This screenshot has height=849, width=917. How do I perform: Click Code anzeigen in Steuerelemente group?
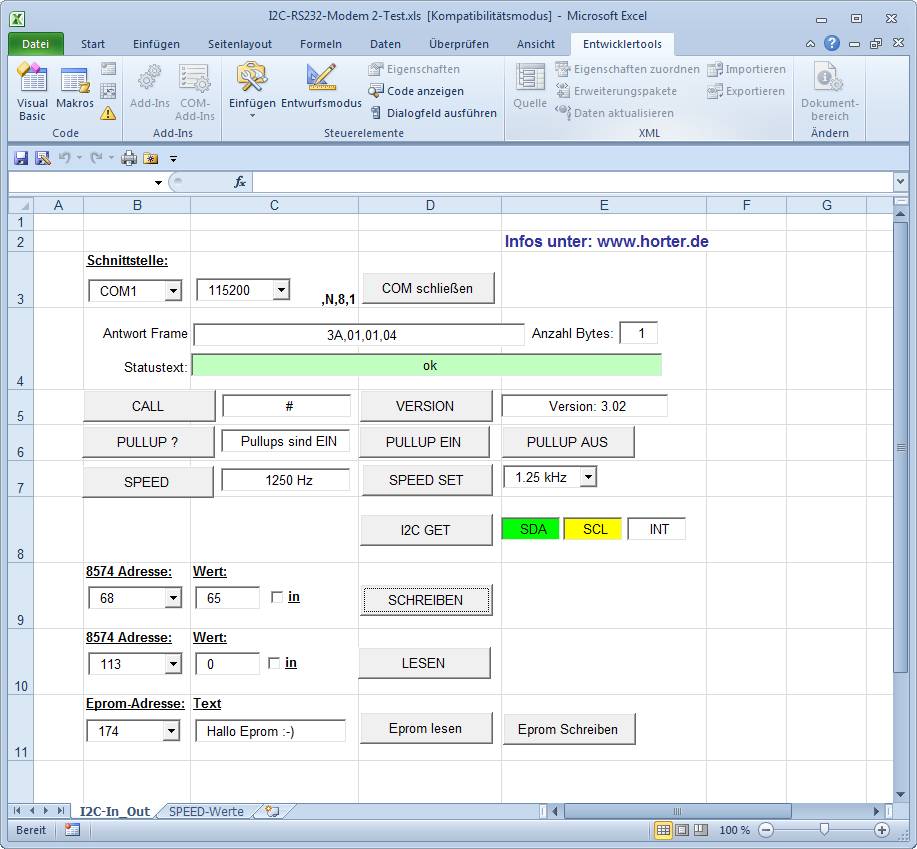point(416,91)
